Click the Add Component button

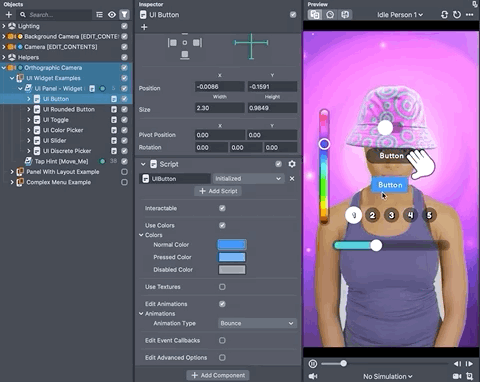click(x=218, y=375)
